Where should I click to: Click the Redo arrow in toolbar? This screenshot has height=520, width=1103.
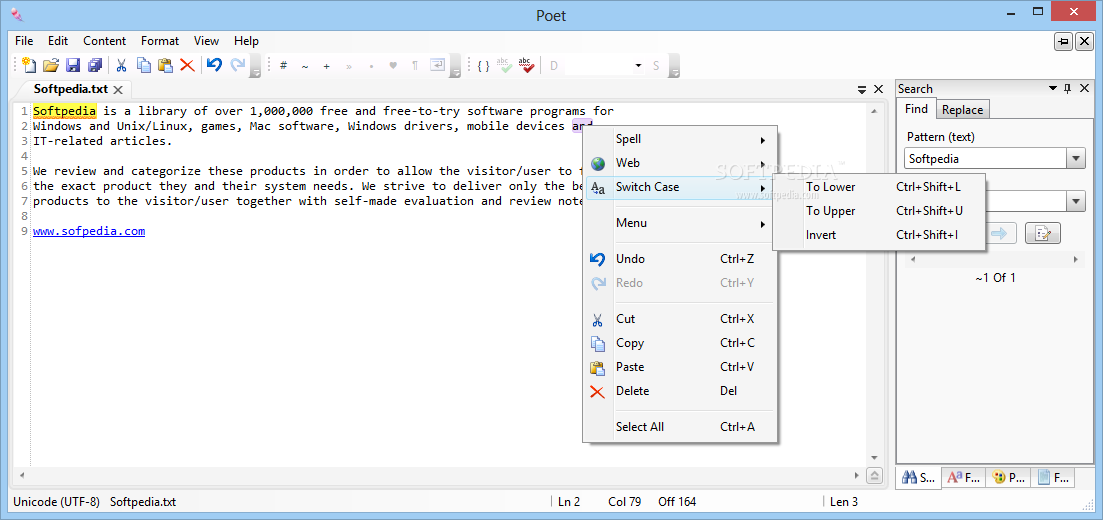[237, 65]
